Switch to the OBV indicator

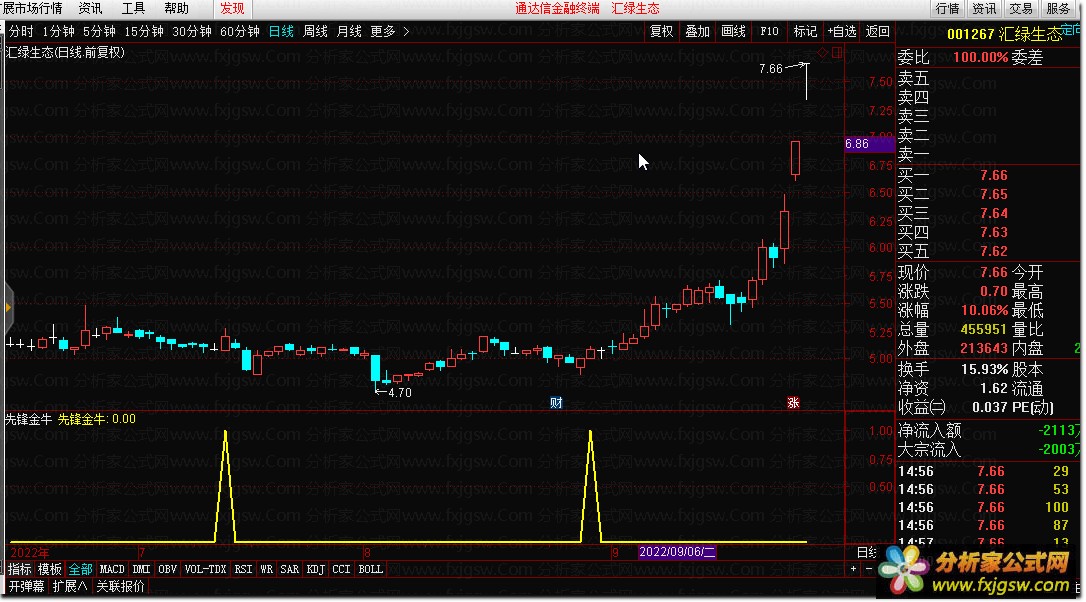[x=168, y=569]
